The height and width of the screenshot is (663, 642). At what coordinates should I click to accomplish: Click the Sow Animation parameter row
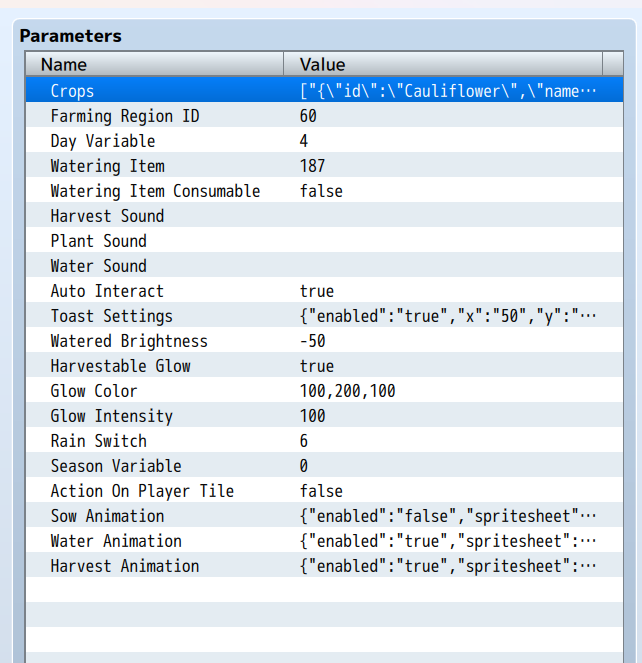[107, 516]
